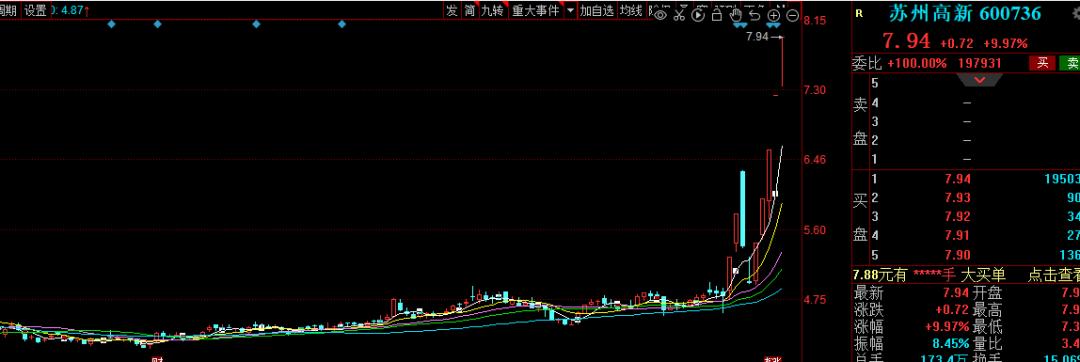
Task: Select the hand pan tool
Action: click(736, 14)
